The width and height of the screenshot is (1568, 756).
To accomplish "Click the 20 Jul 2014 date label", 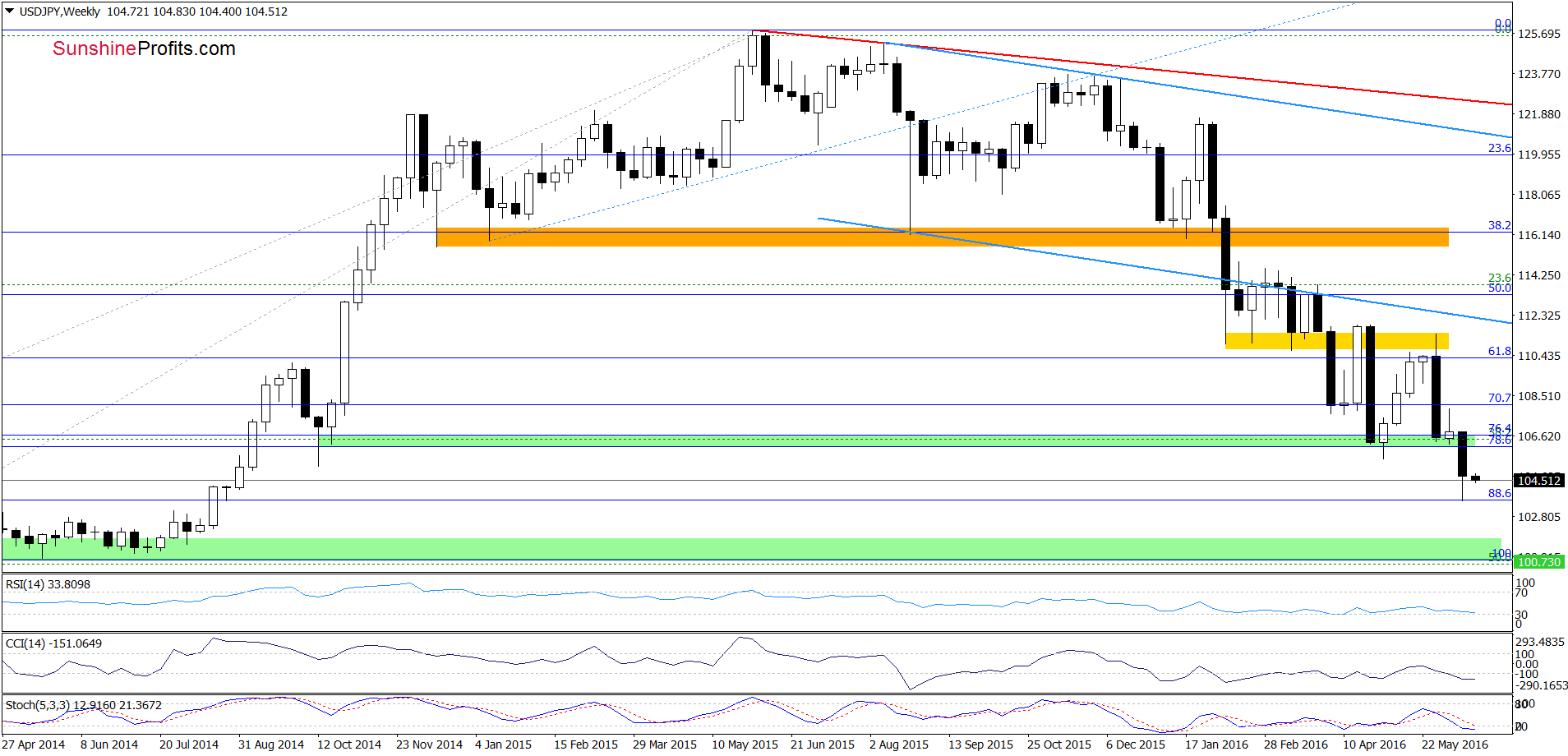I will [x=189, y=744].
